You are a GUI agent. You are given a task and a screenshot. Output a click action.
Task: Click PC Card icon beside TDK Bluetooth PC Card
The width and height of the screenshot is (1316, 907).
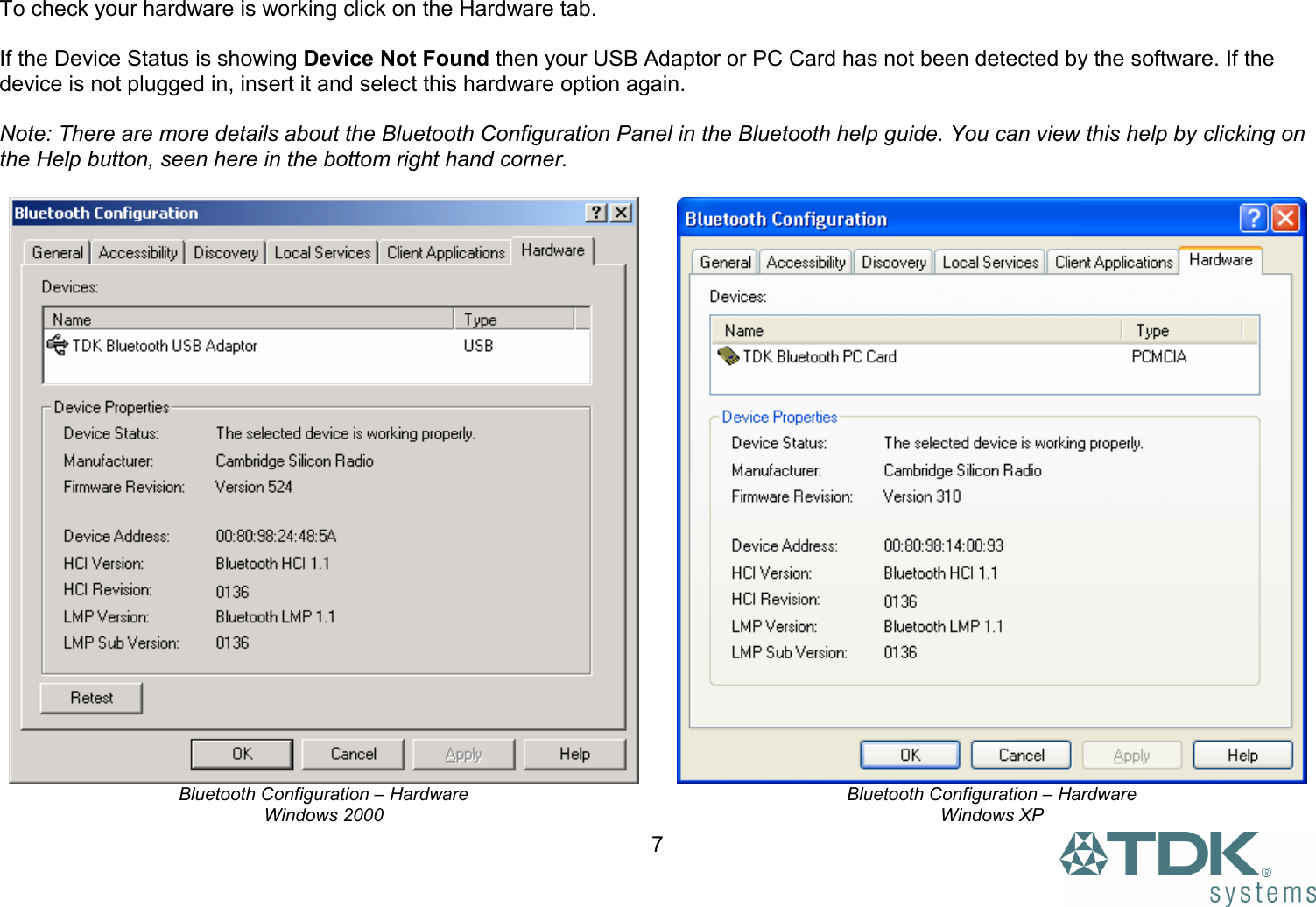(728, 356)
